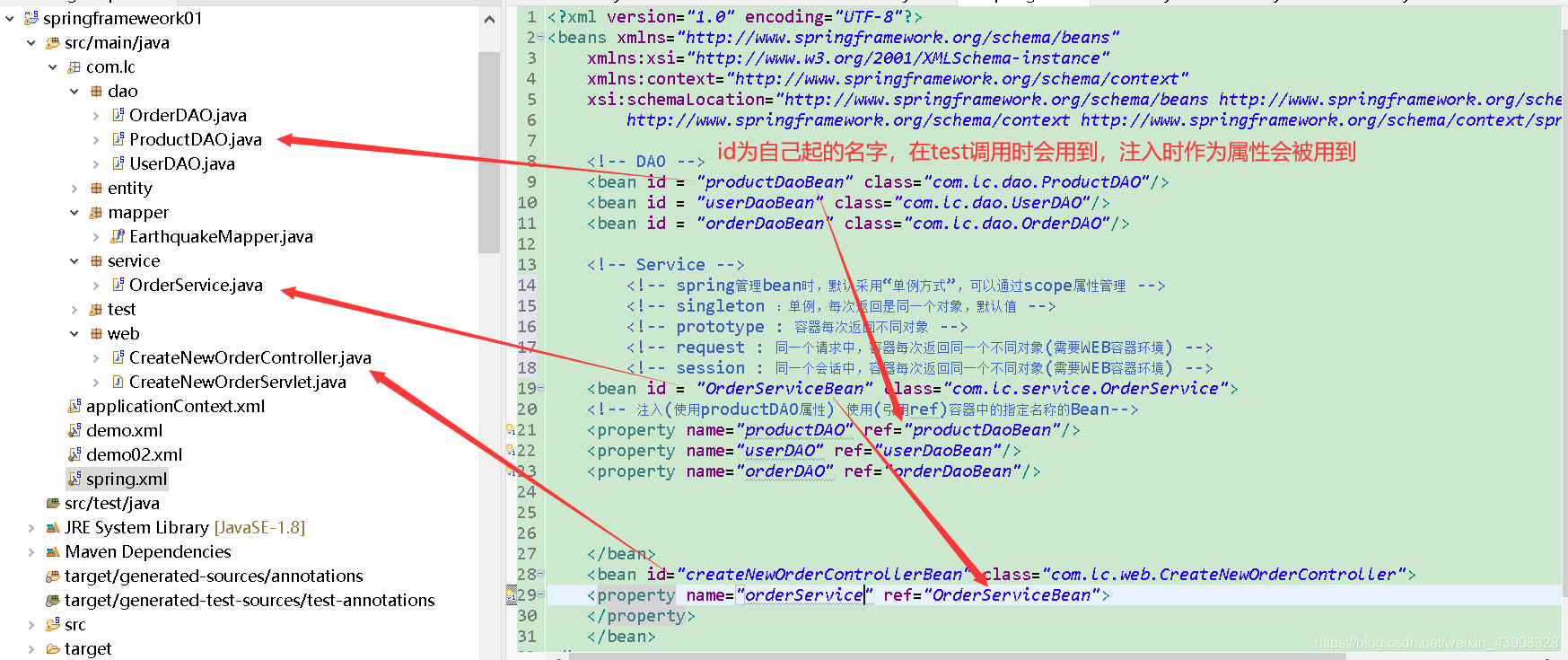
Task: Expand OrderDAO.java file node
Action: tap(96, 115)
